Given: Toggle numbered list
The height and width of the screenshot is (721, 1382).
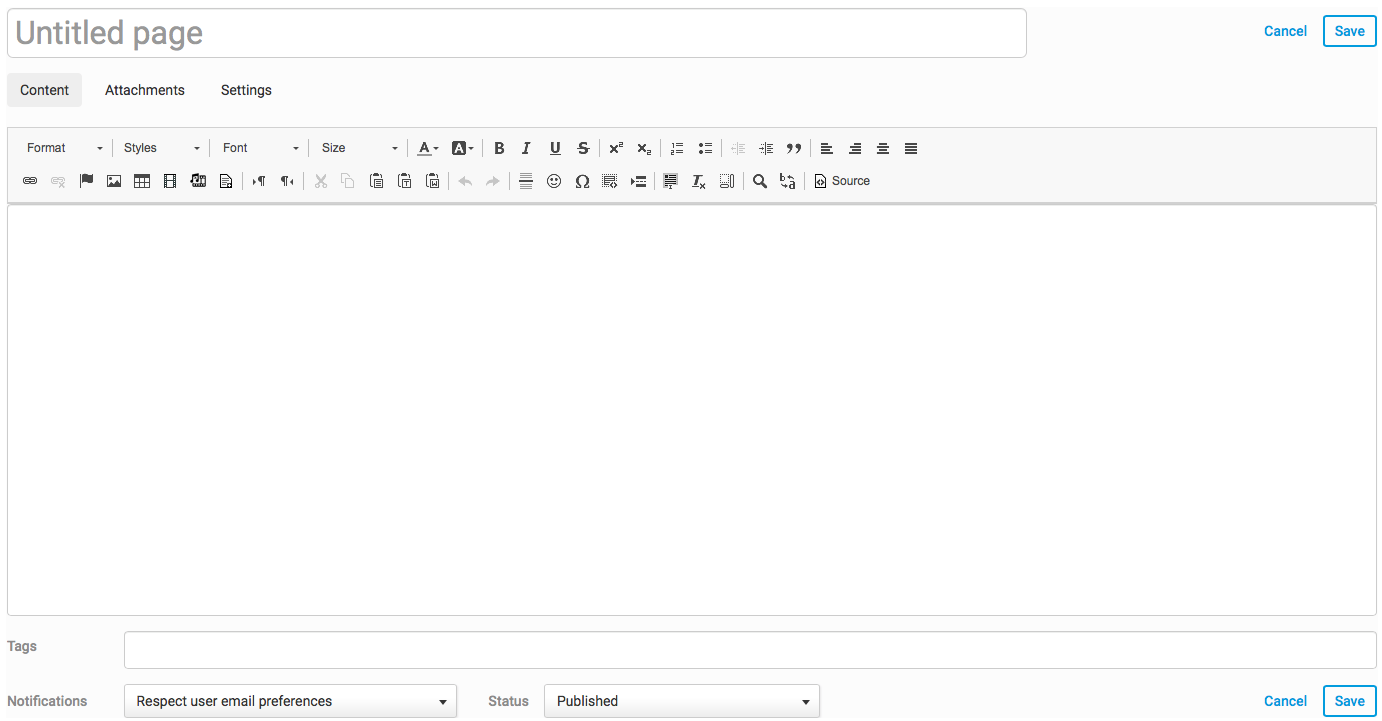Looking at the screenshot, I should pyautogui.click(x=677, y=148).
